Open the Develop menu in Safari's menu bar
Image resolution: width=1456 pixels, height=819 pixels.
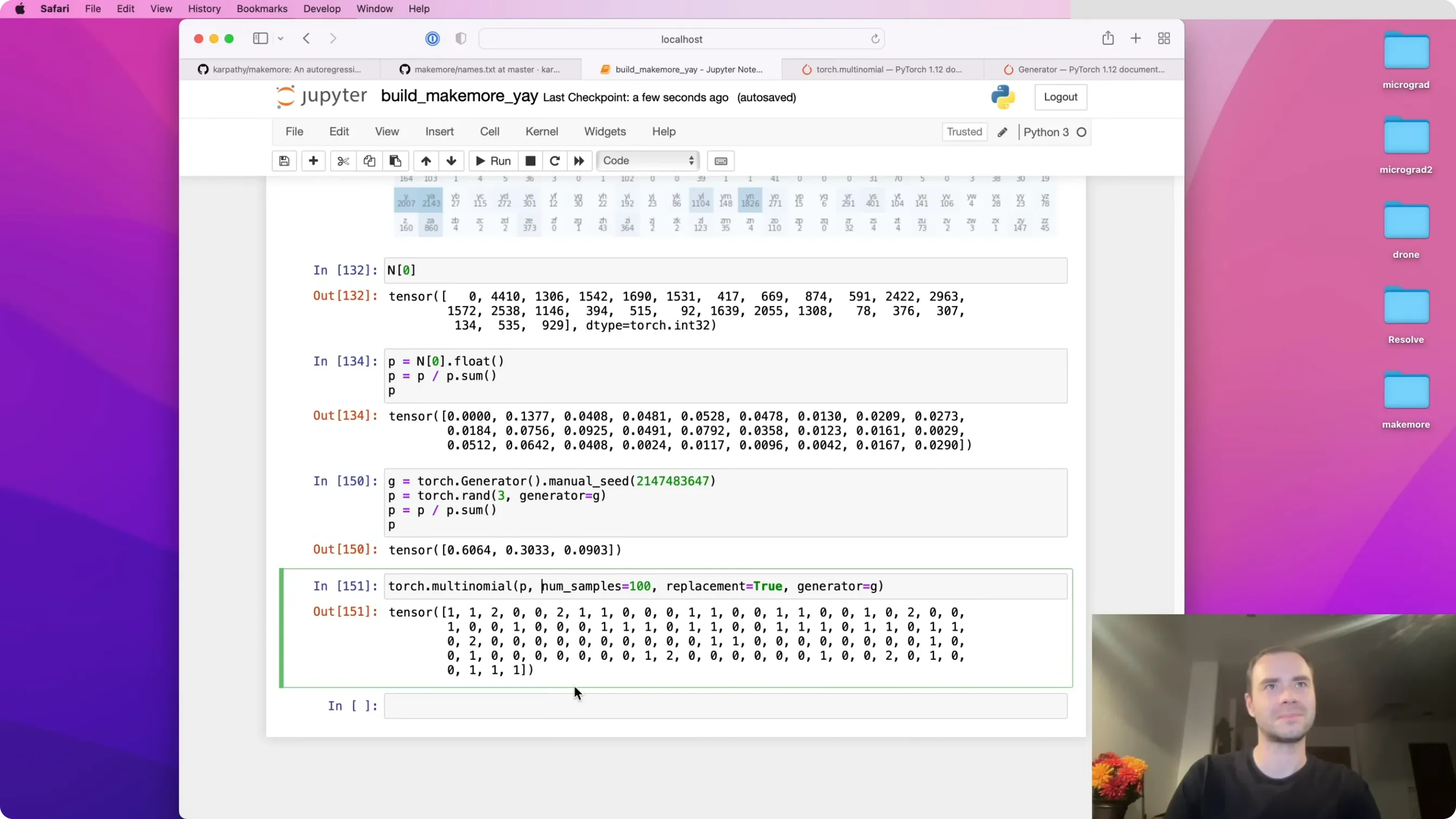(322, 9)
